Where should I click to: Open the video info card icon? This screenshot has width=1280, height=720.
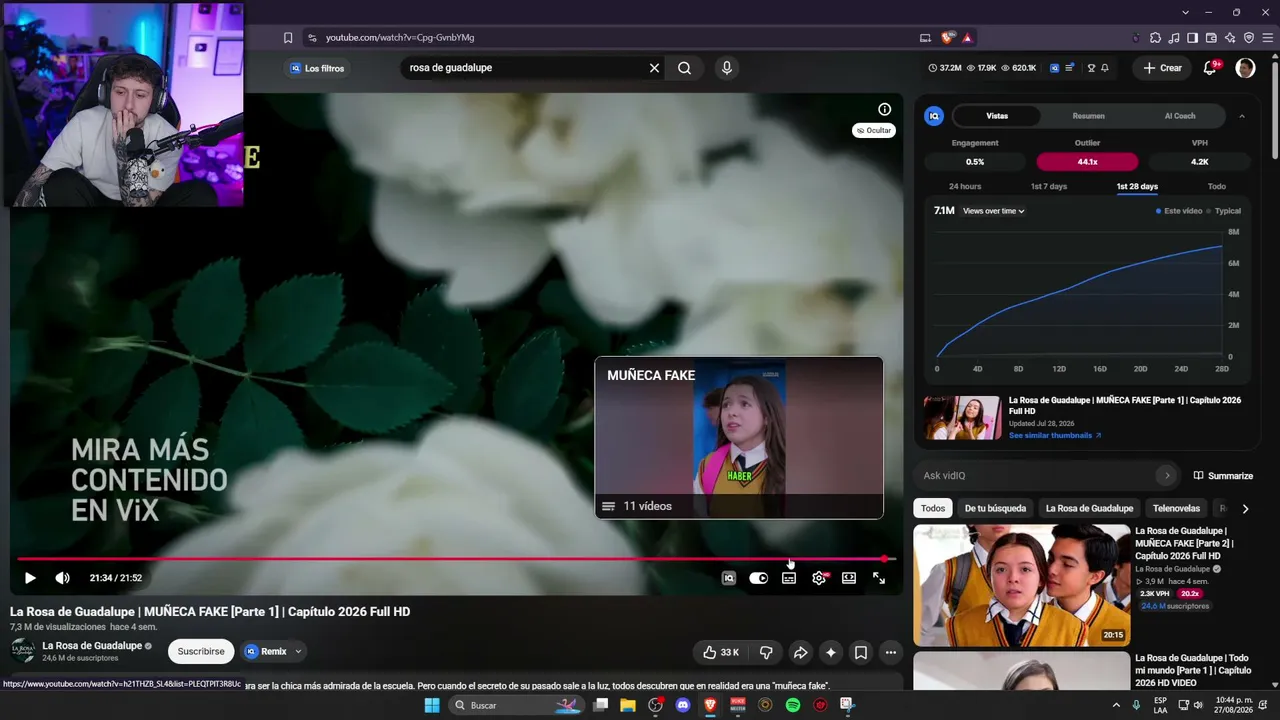[x=884, y=109]
